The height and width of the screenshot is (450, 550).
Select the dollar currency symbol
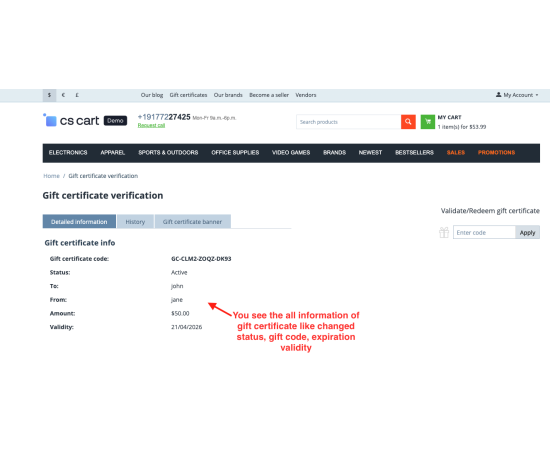(49, 95)
